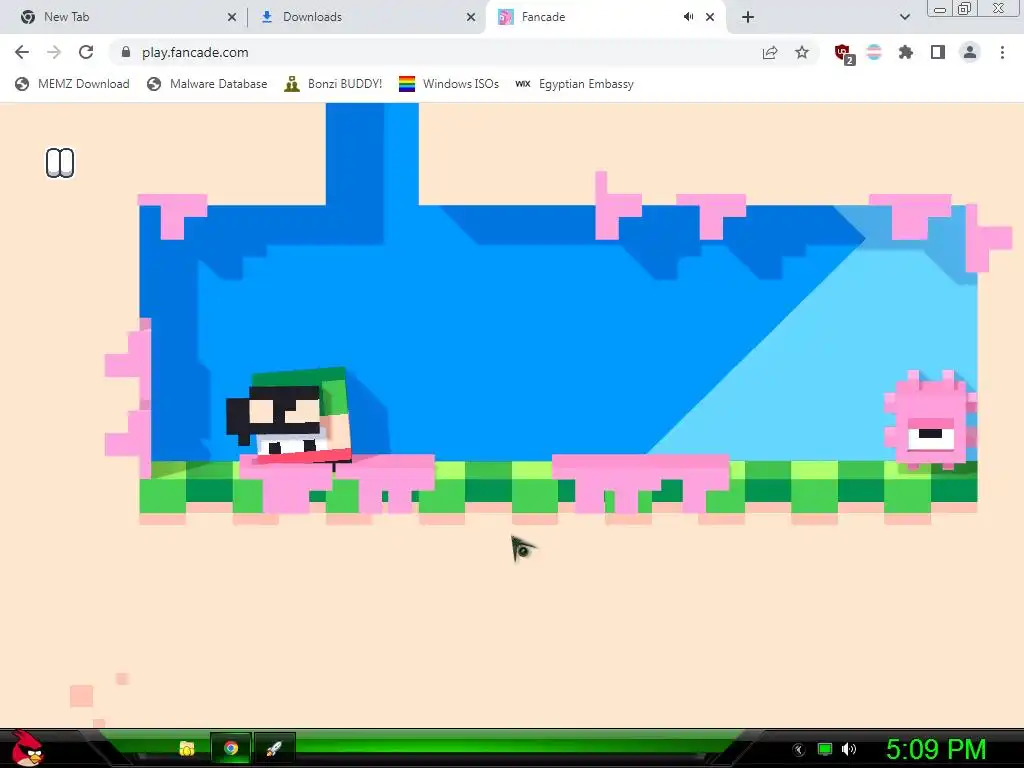The image size is (1024, 768).
Task: Toggle the browser side panel
Action: (x=938, y=52)
